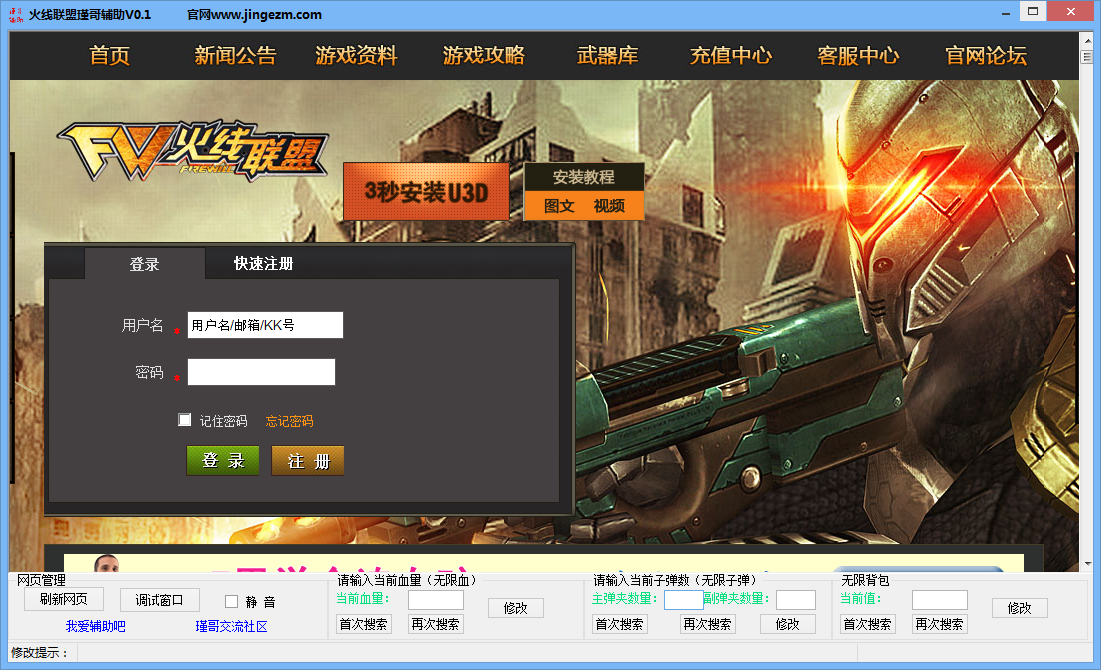This screenshot has height=670, width=1101.
Task: Switch to the 登录 tab
Action: coord(145,264)
